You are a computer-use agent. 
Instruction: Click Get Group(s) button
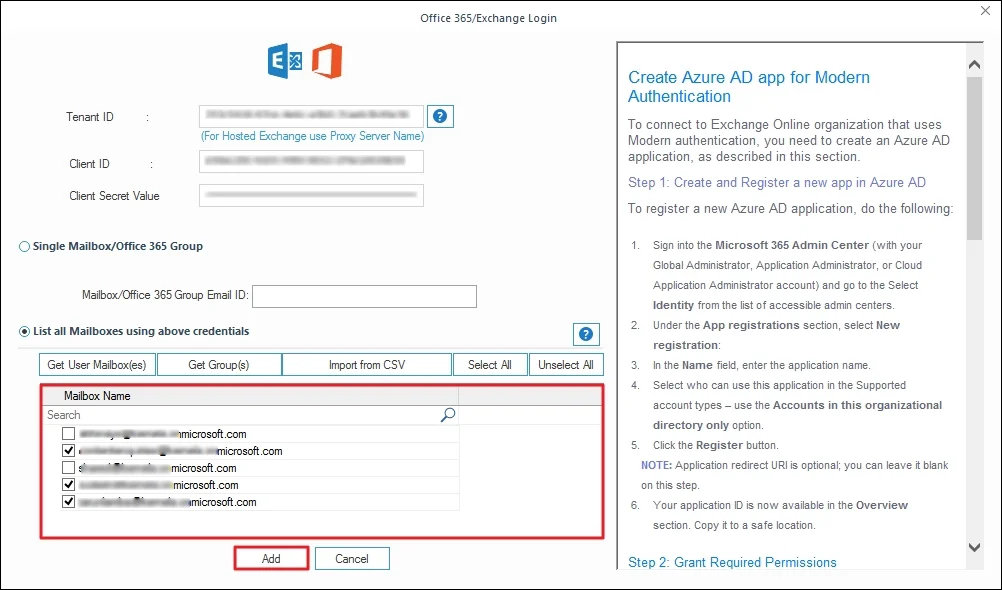[x=219, y=365]
